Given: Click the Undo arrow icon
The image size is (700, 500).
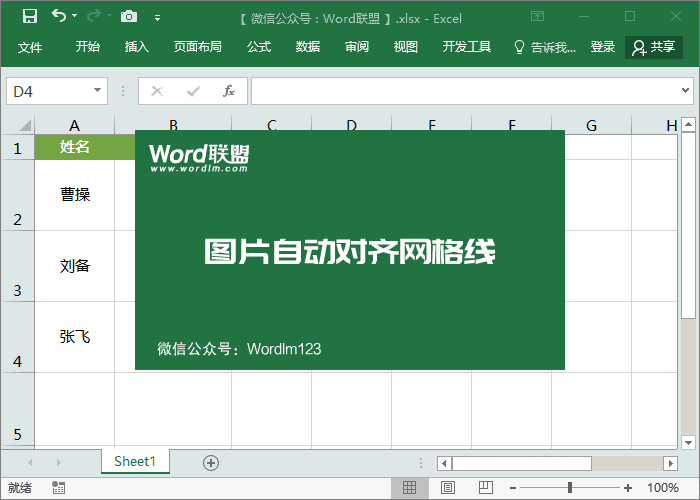Looking at the screenshot, I should click(59, 16).
